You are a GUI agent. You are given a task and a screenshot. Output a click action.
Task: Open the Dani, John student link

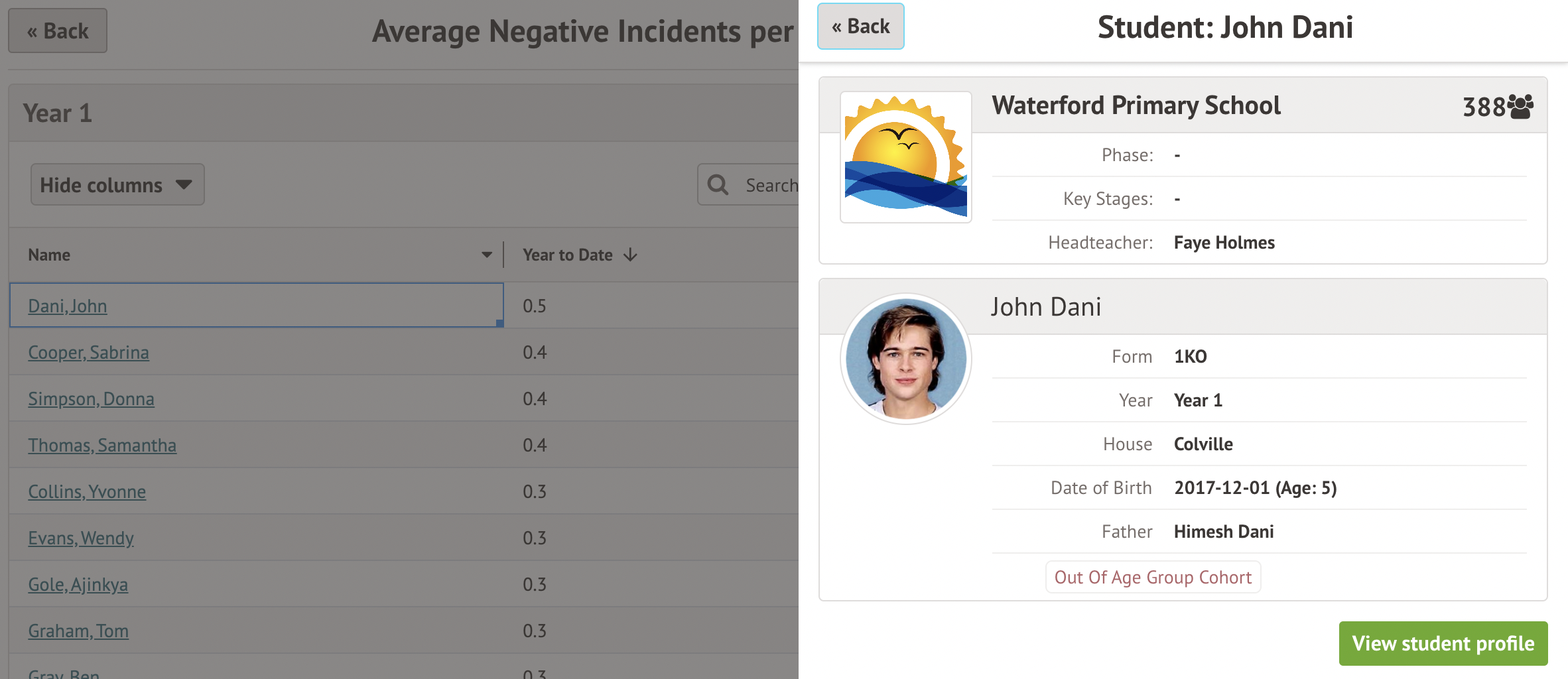pyautogui.click(x=68, y=306)
